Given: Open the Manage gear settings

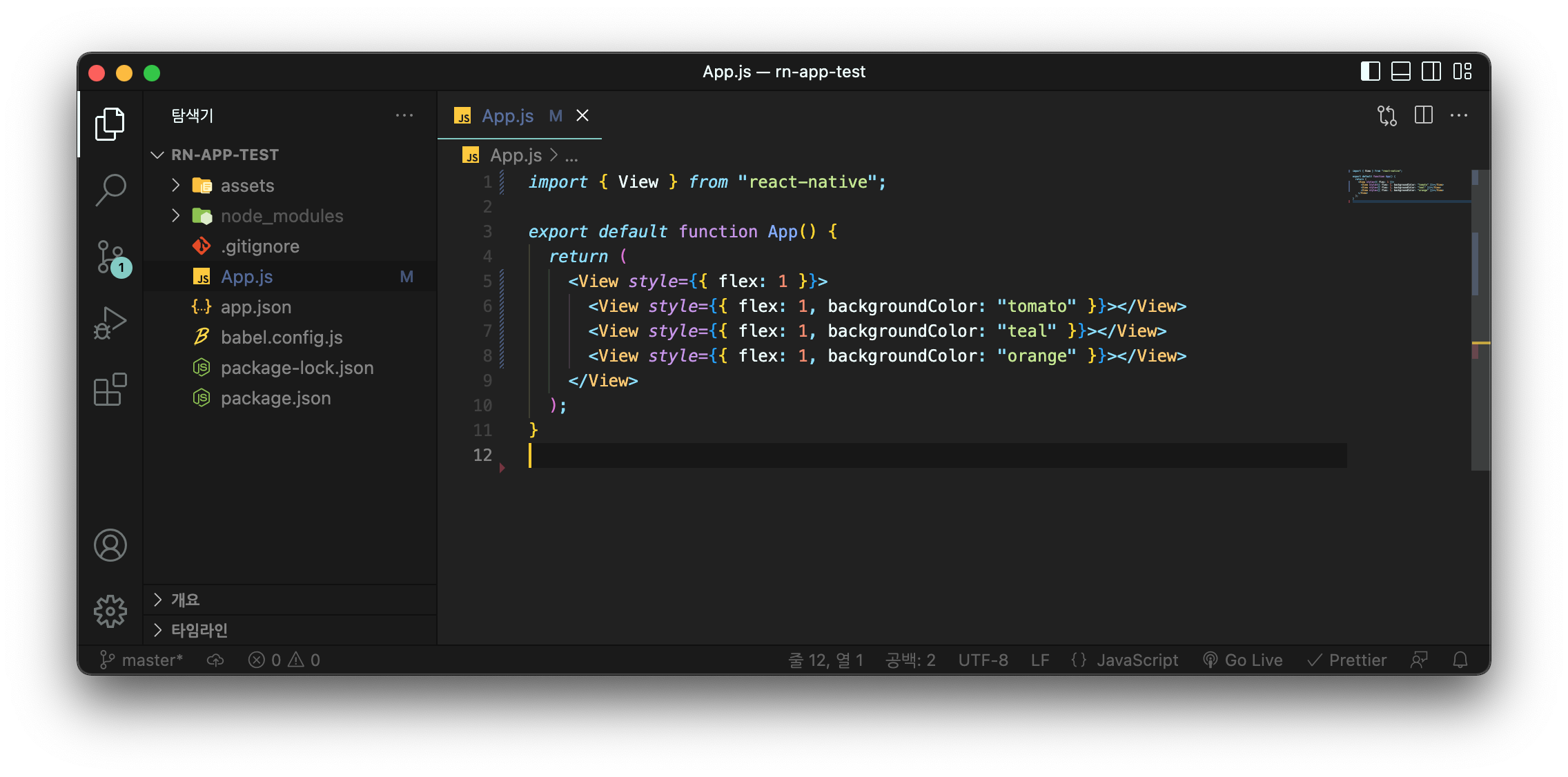Looking at the screenshot, I should (110, 611).
